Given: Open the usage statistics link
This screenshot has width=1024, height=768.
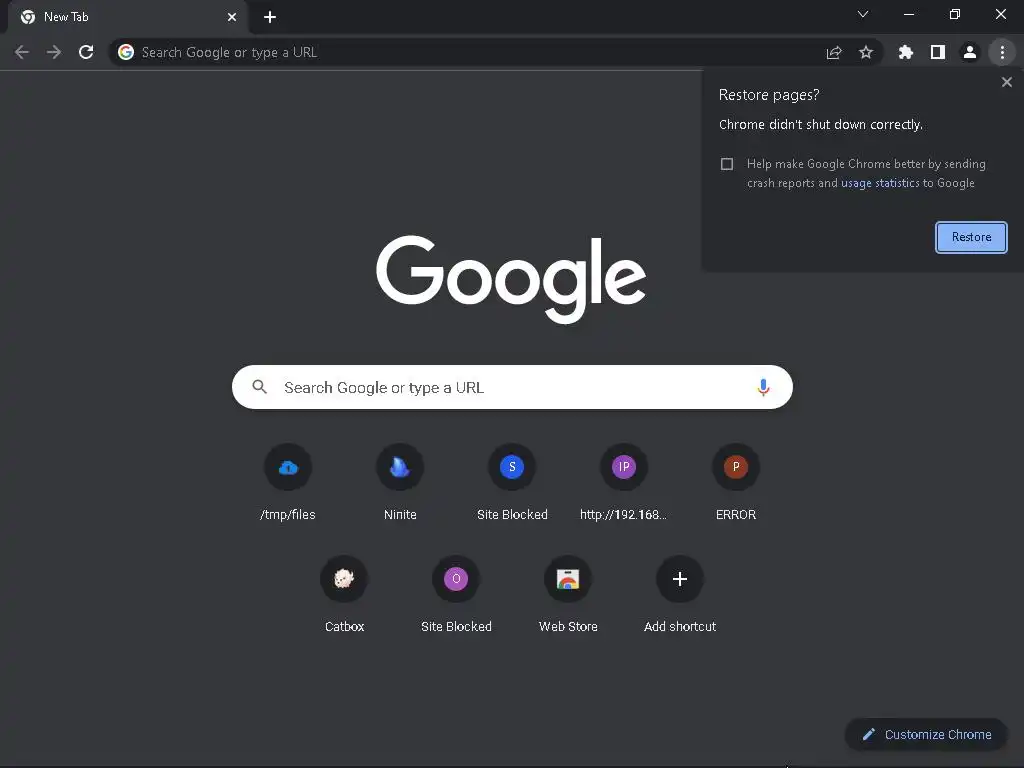Looking at the screenshot, I should point(880,183).
